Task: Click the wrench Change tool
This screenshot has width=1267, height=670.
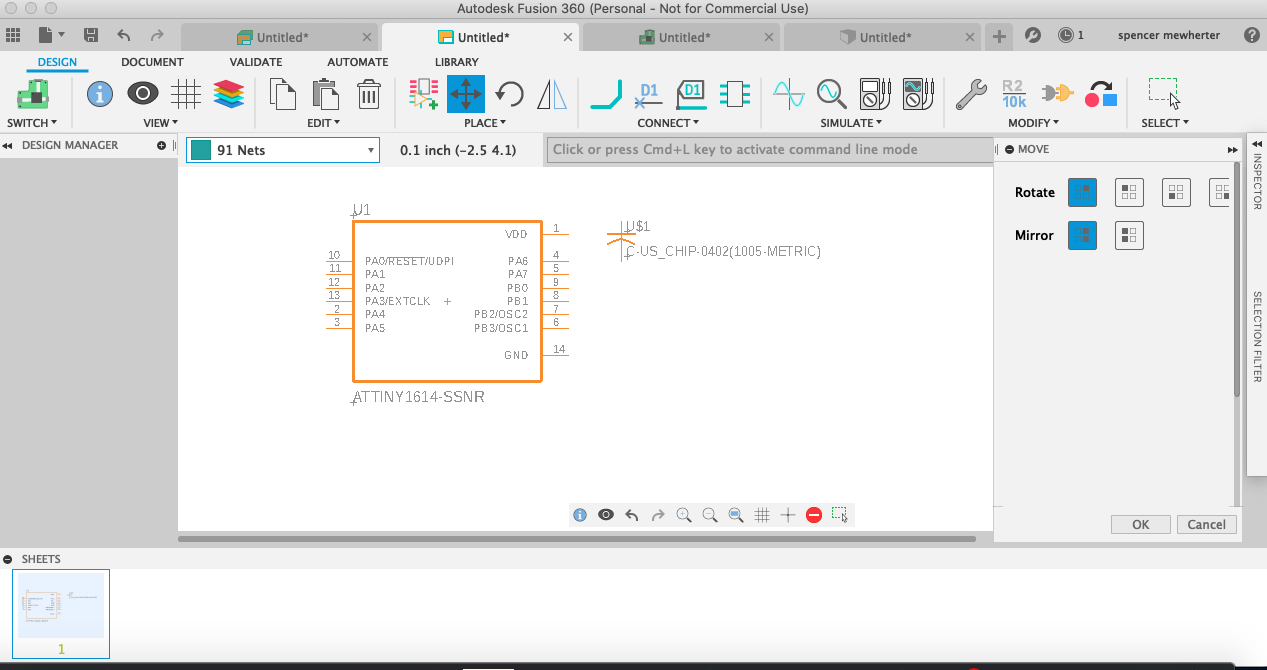Action: coord(971,95)
